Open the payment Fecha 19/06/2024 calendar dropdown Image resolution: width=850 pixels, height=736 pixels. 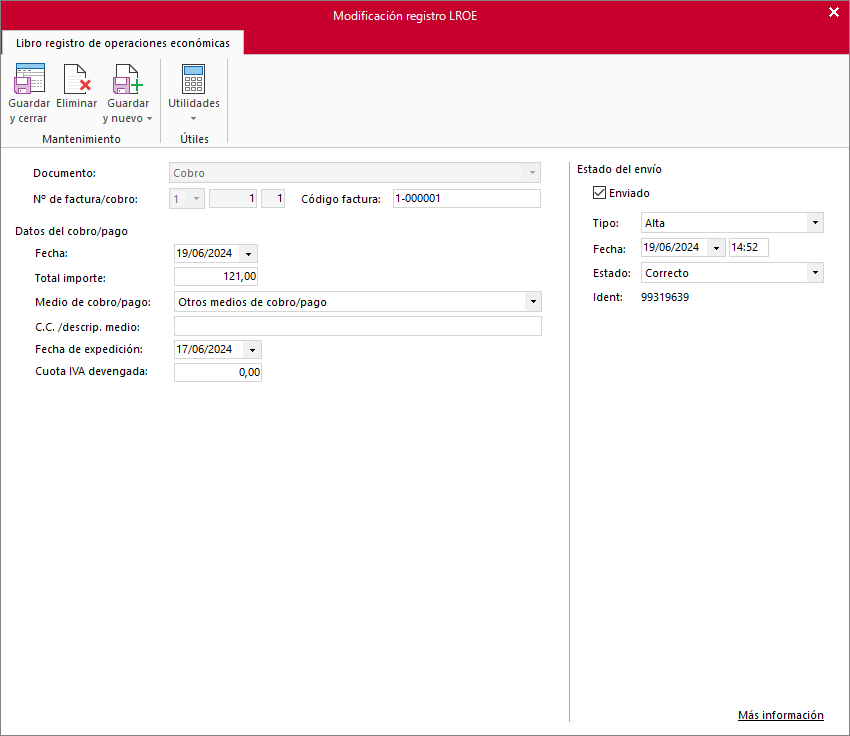[x=248, y=254]
